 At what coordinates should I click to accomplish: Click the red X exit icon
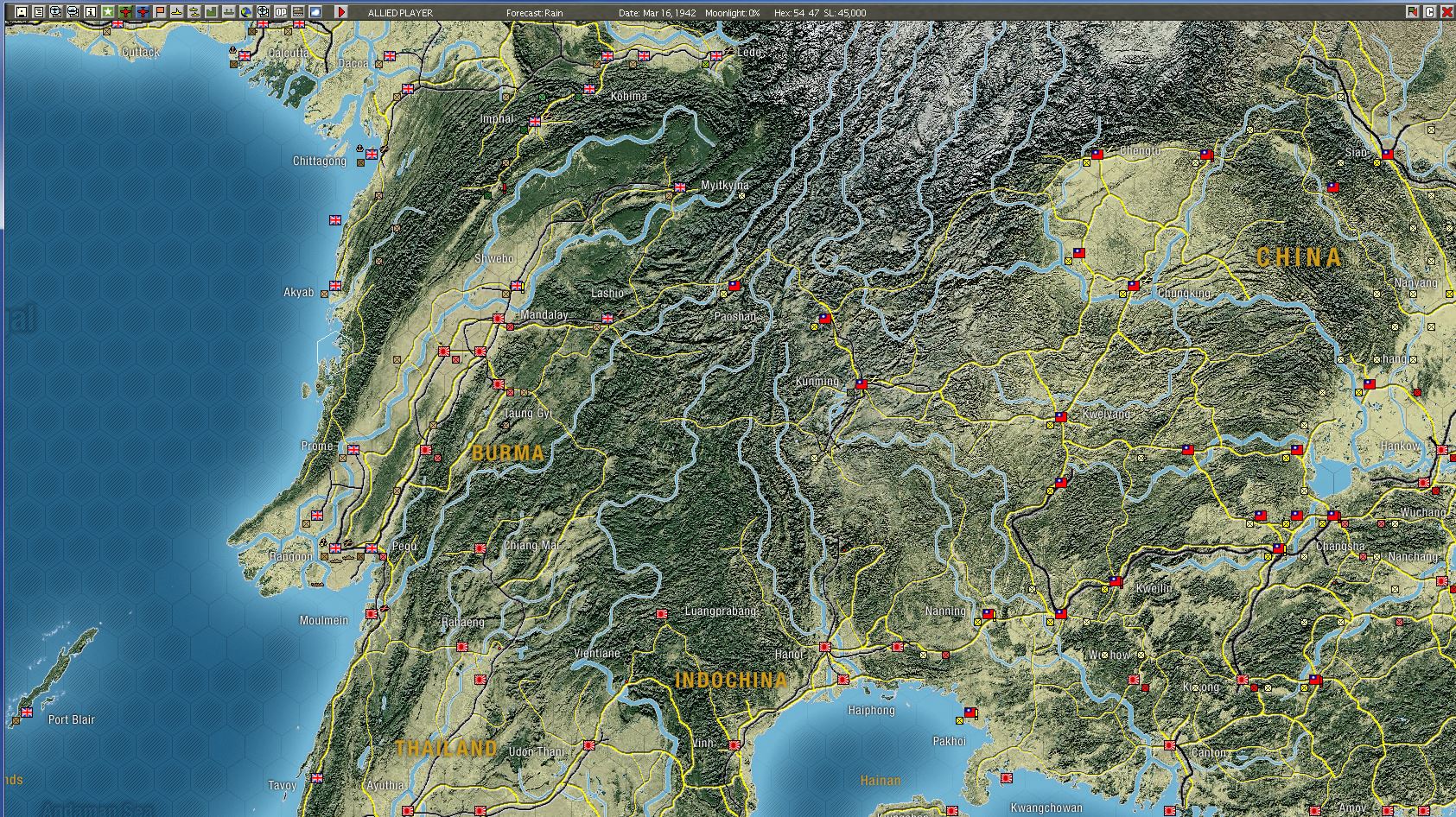click(1446, 12)
